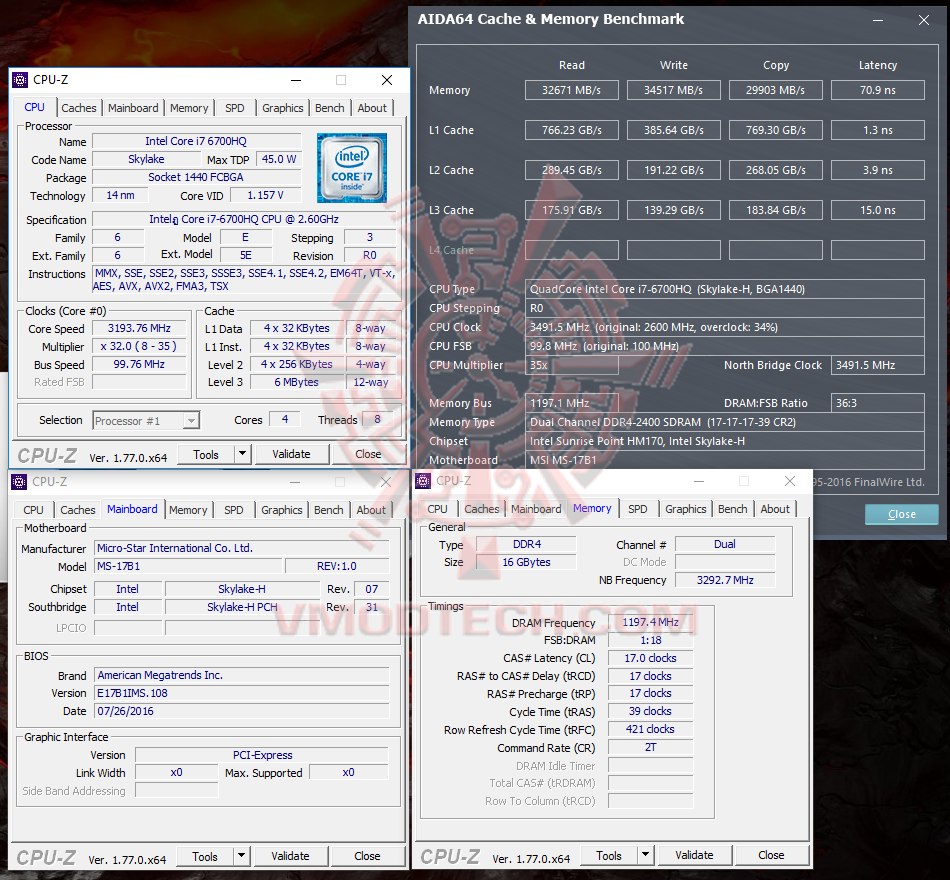Image resolution: width=950 pixels, height=880 pixels.
Task: Select SPD tab in top CPU-Z window
Action: point(234,108)
